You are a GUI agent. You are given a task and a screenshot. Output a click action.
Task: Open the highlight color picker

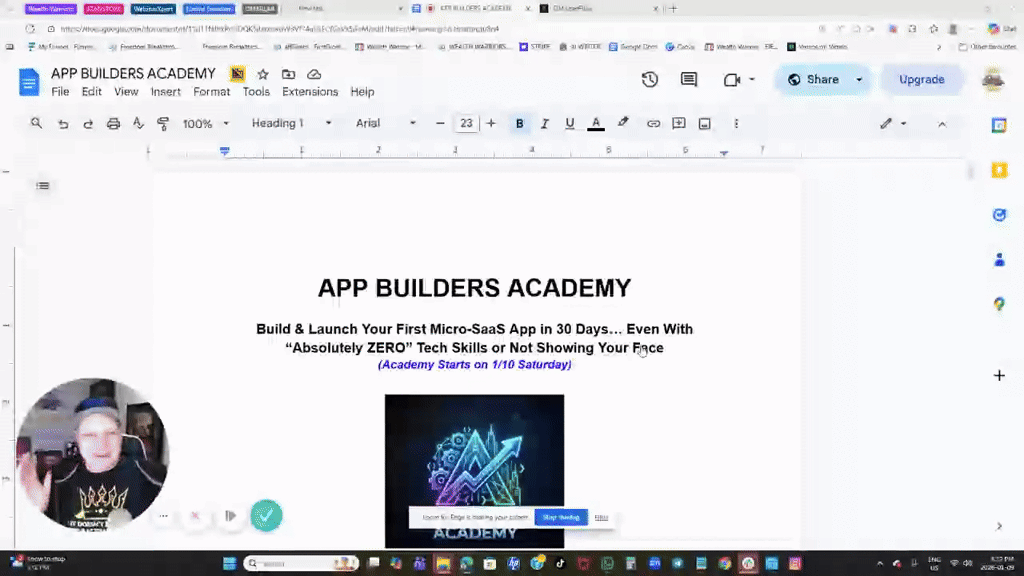(623, 123)
